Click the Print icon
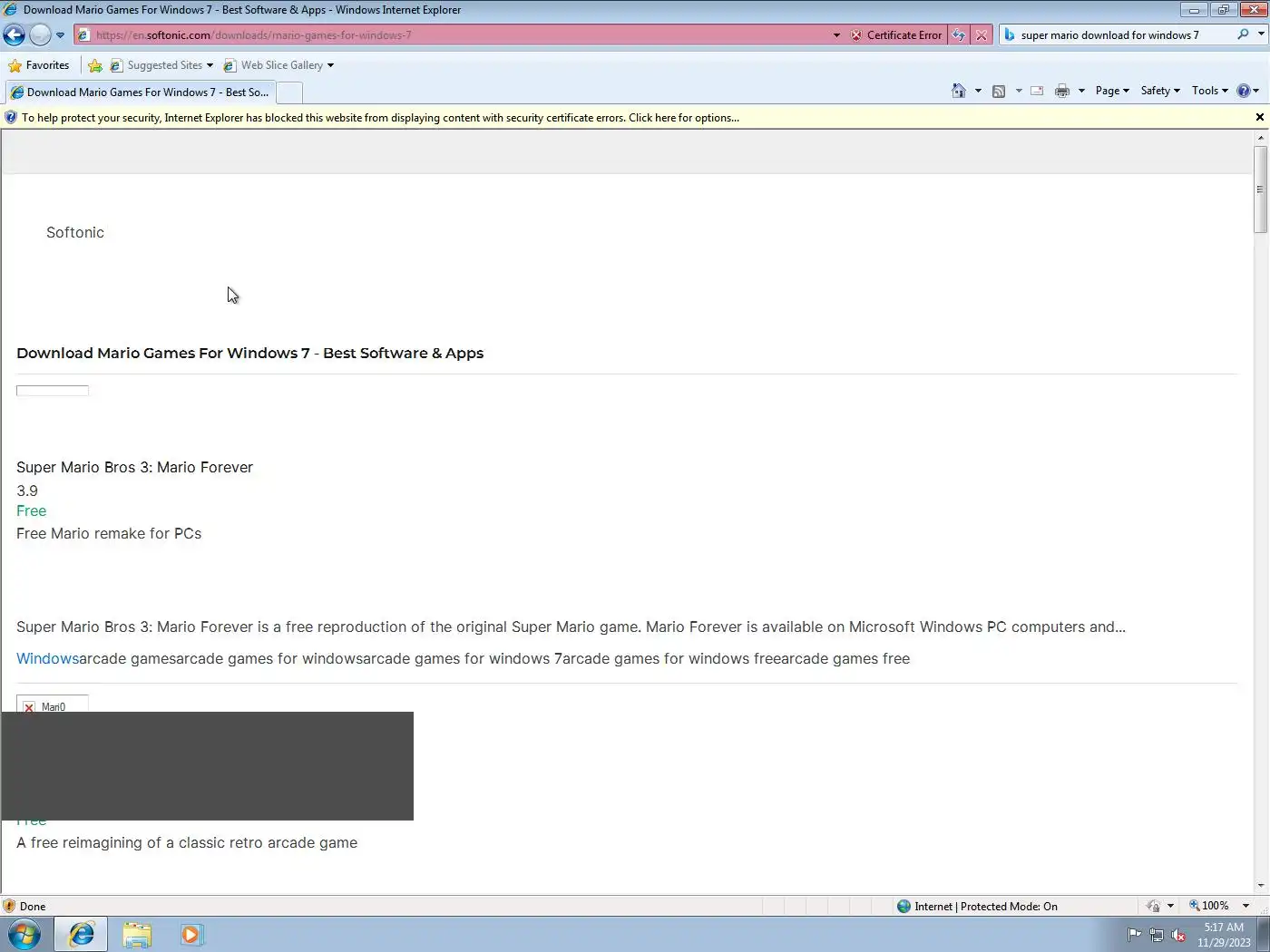 click(x=1062, y=91)
